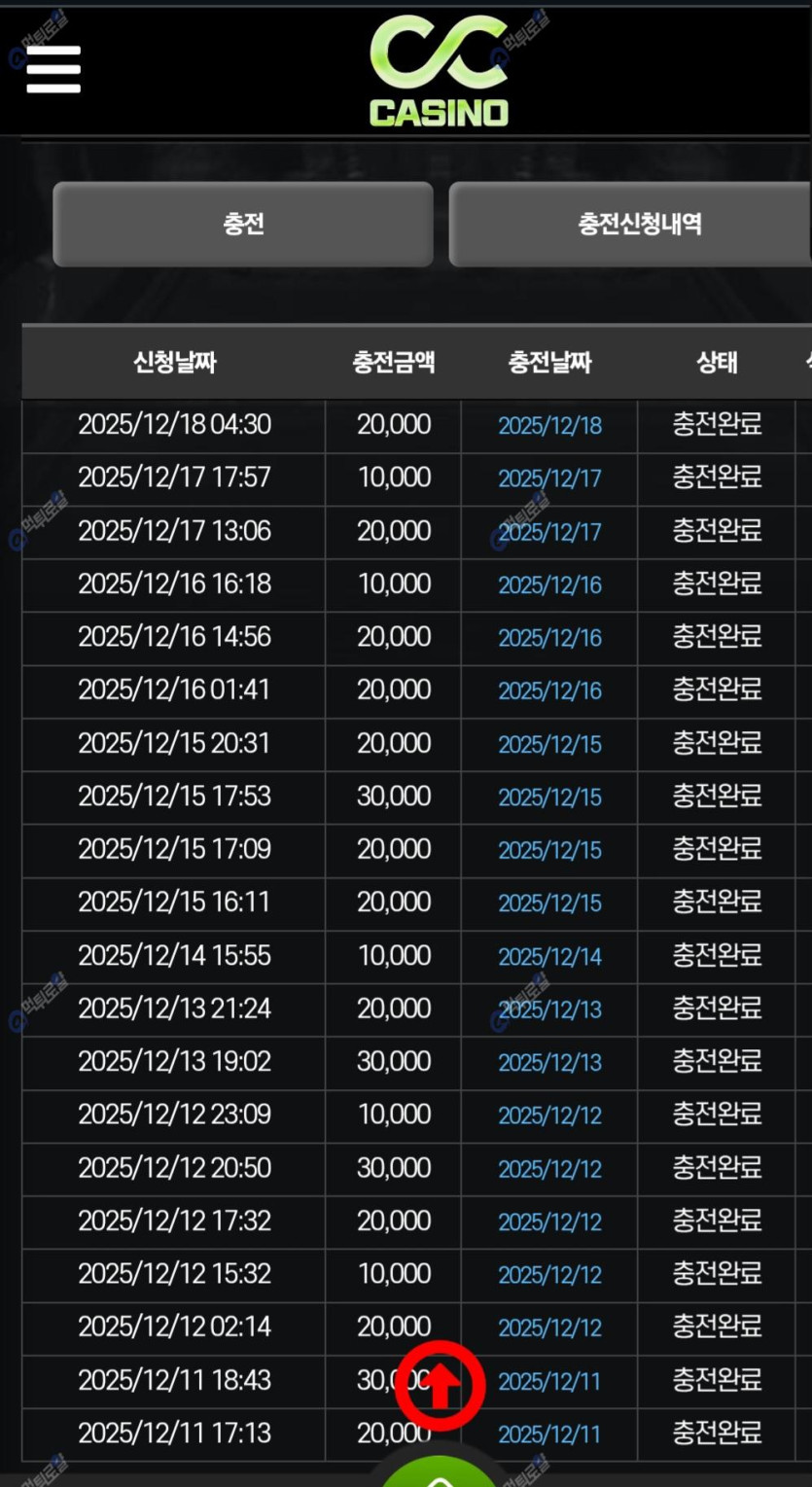812x1487 pixels.
Task: Click the 신청날짜 column header
Action: 175,363
